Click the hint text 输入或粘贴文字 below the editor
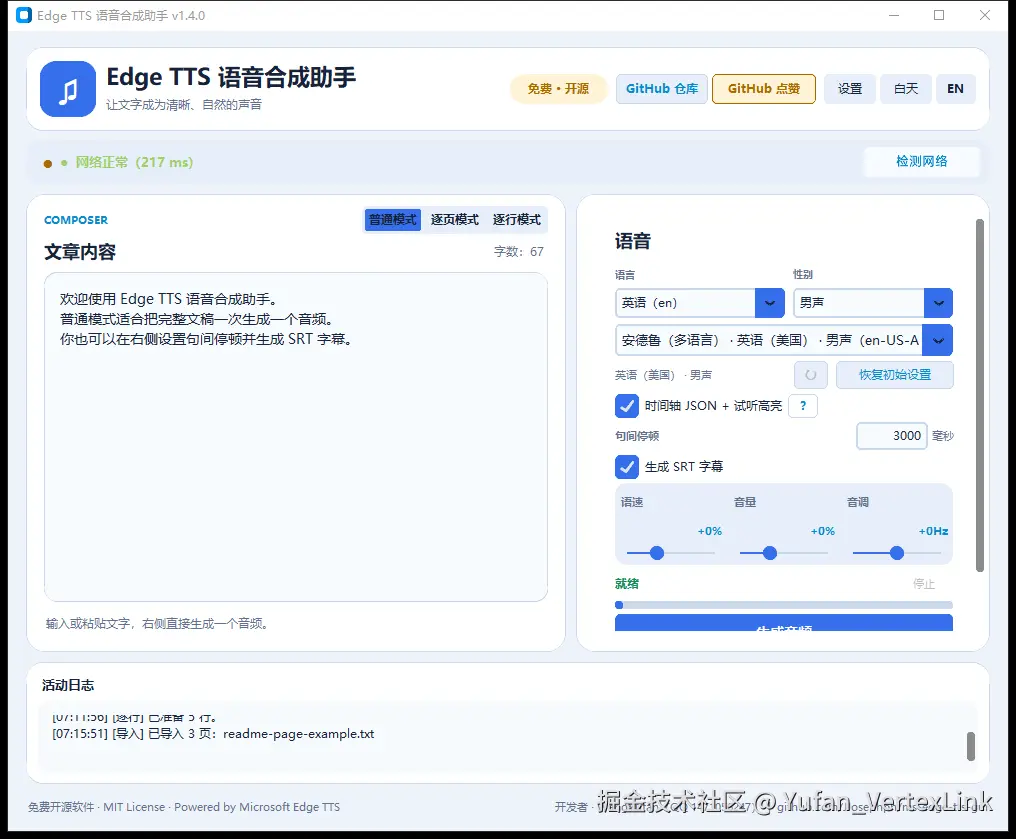The height and width of the screenshot is (839, 1016). click(x=157, y=624)
